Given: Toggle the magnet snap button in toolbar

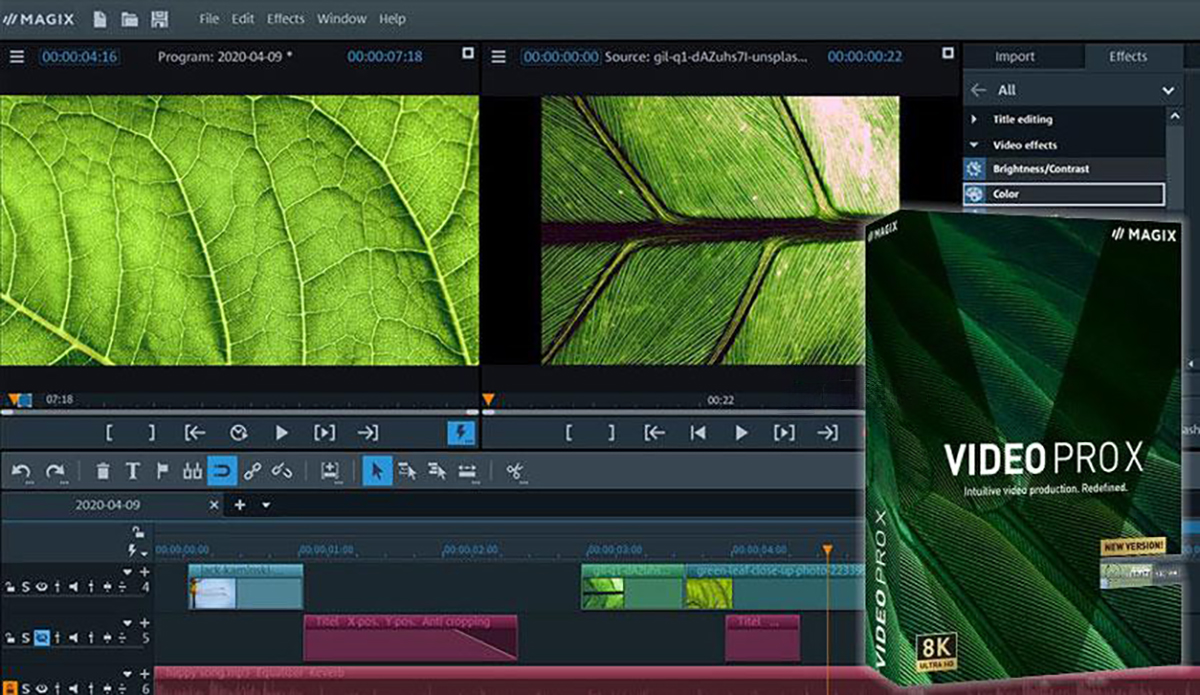Looking at the screenshot, I should 221,471.
